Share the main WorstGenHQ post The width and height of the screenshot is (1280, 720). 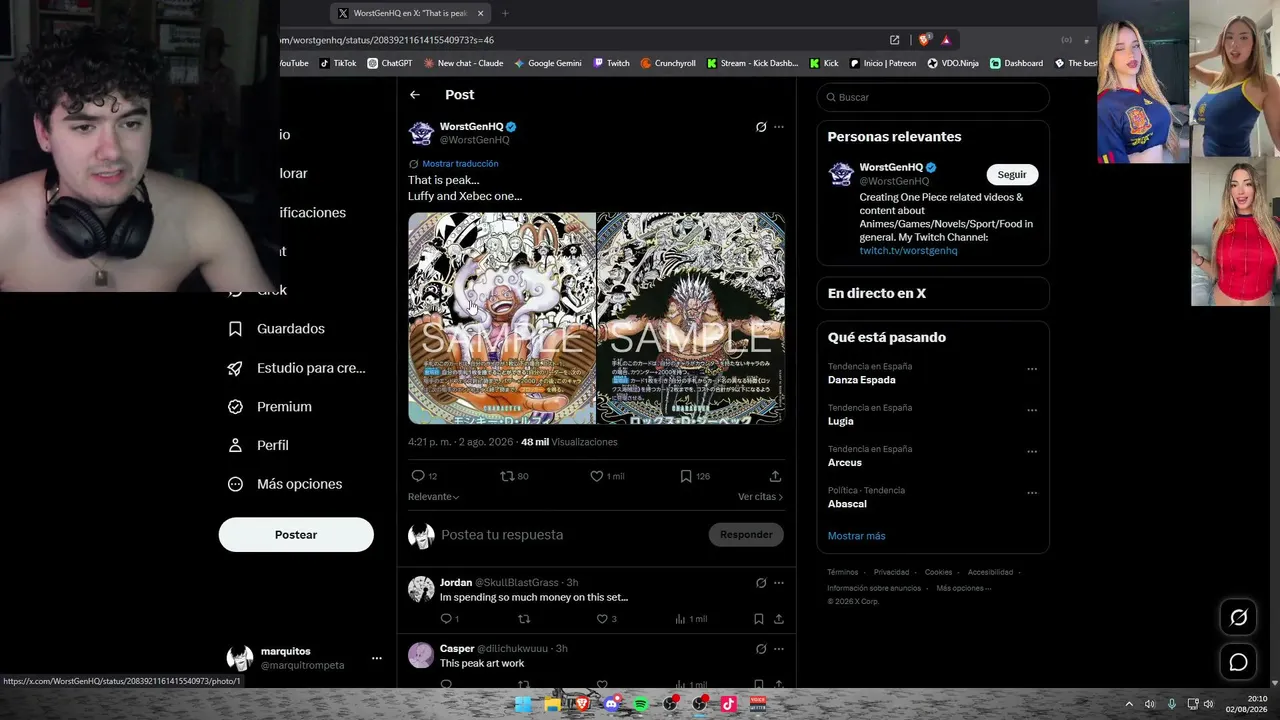(775, 476)
